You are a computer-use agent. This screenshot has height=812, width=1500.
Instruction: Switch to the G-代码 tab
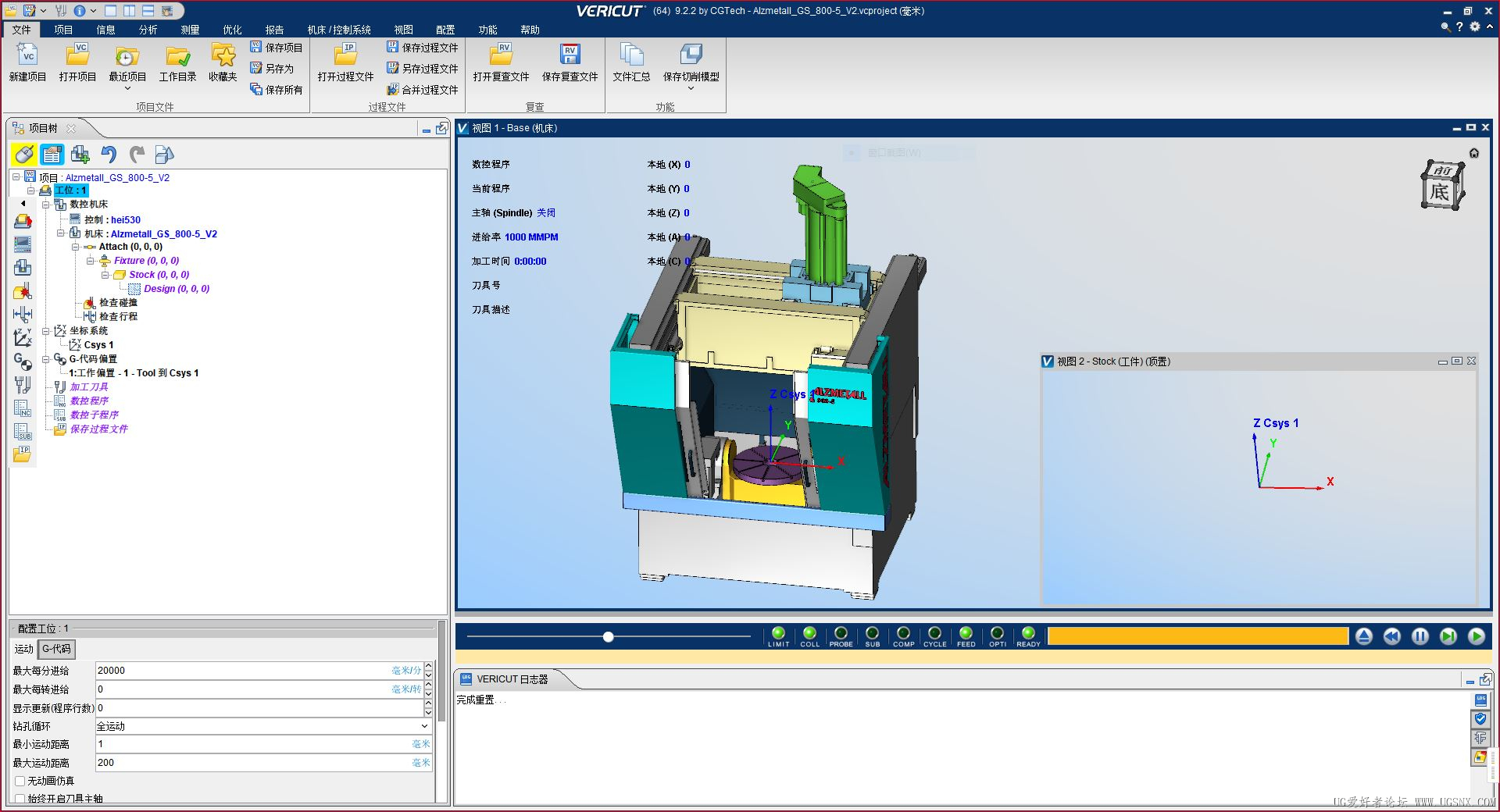pos(56,649)
